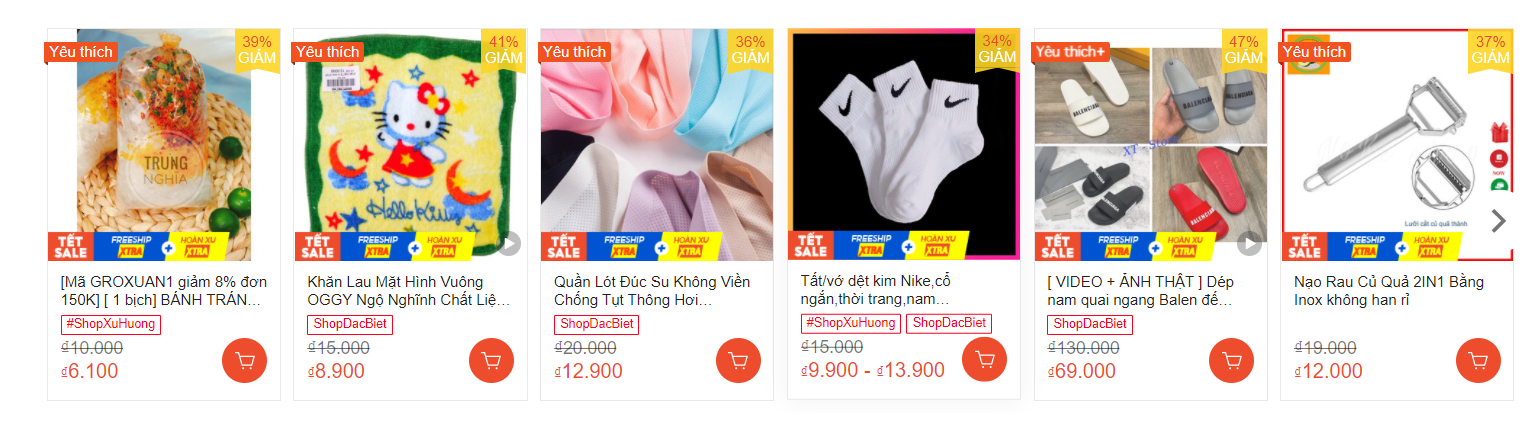Open the ShopDacBiet tag on Nike socks
Screen dimensions: 1526x429
[949, 323]
